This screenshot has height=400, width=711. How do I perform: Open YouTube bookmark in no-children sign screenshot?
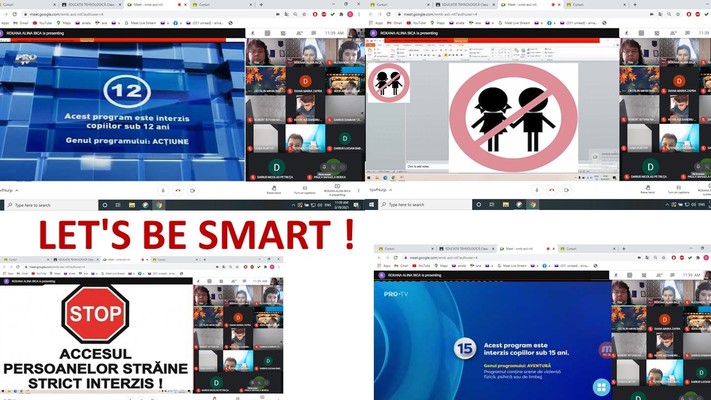(416, 23)
